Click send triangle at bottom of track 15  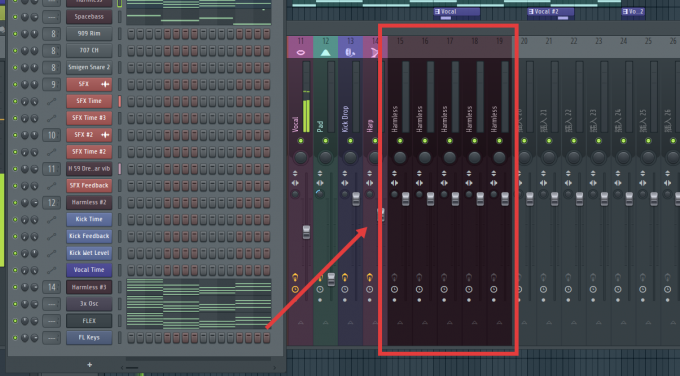point(400,323)
